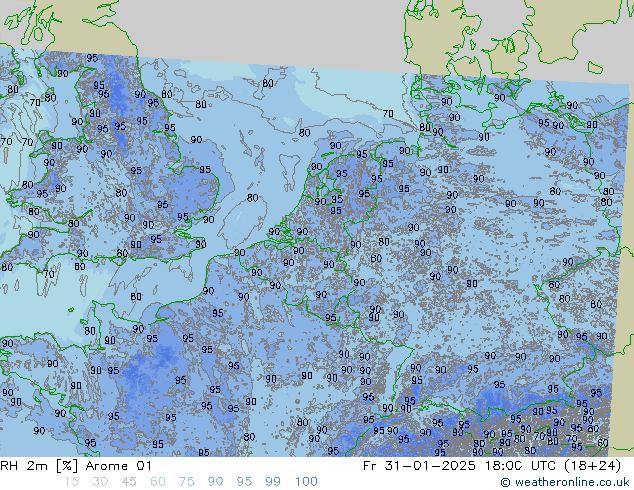This screenshot has width=634, height=490.
Task: Click legend value 15 in the colour scale
Action: coord(72,482)
